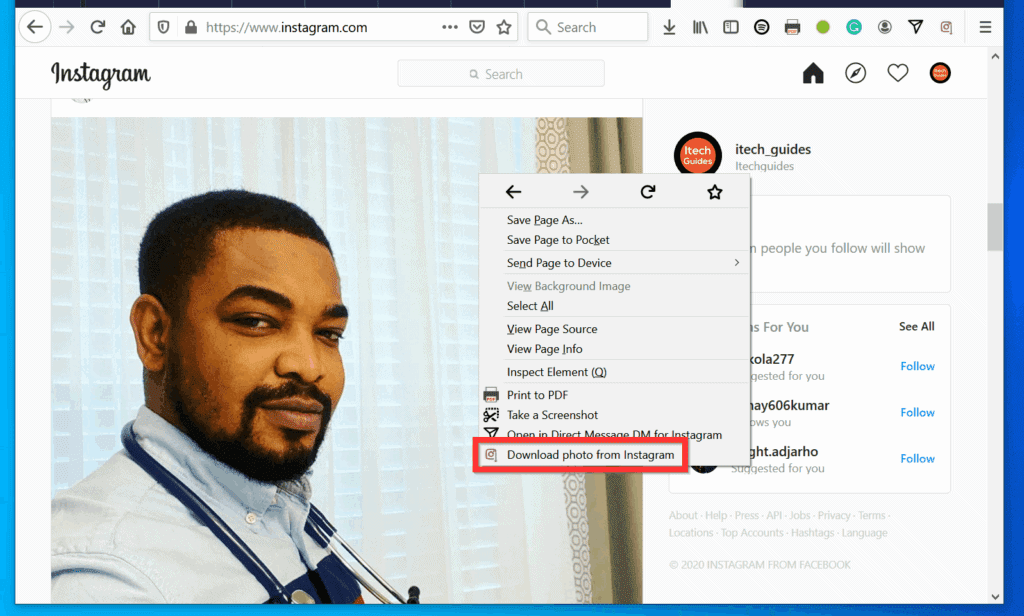Go to browser home page icon

(x=128, y=27)
